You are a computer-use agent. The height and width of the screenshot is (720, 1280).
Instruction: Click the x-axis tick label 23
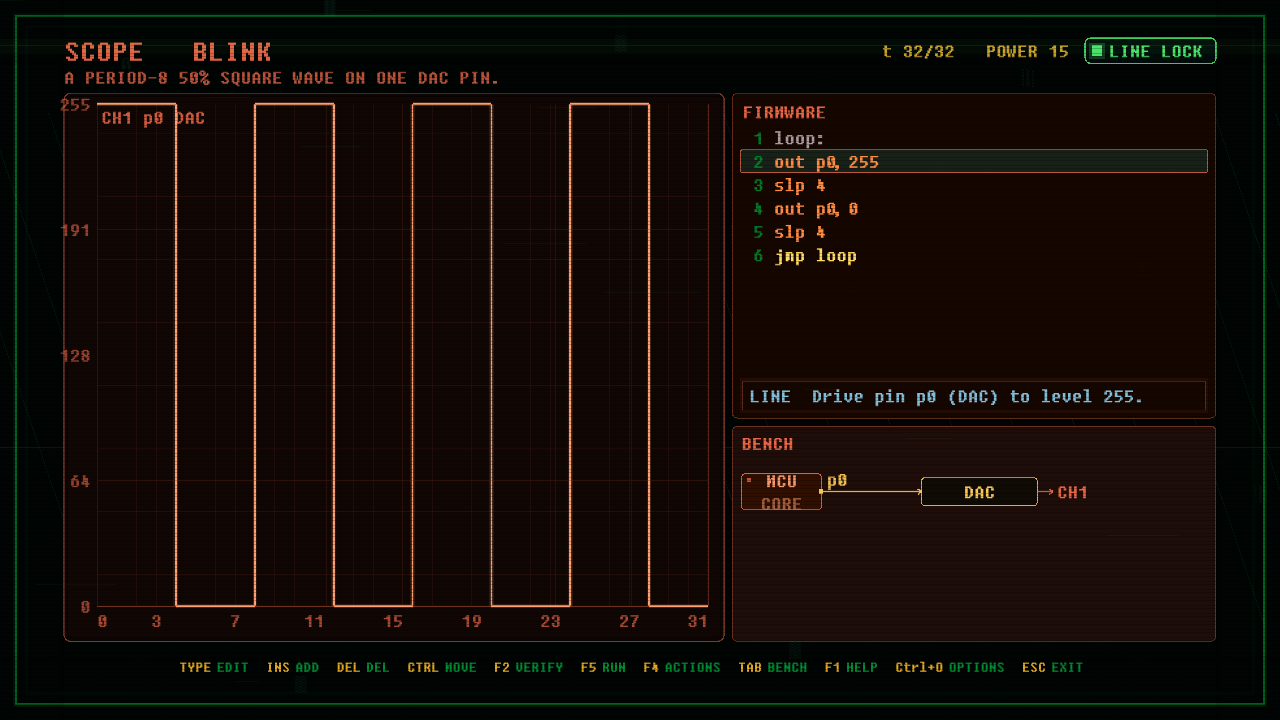[550, 621]
